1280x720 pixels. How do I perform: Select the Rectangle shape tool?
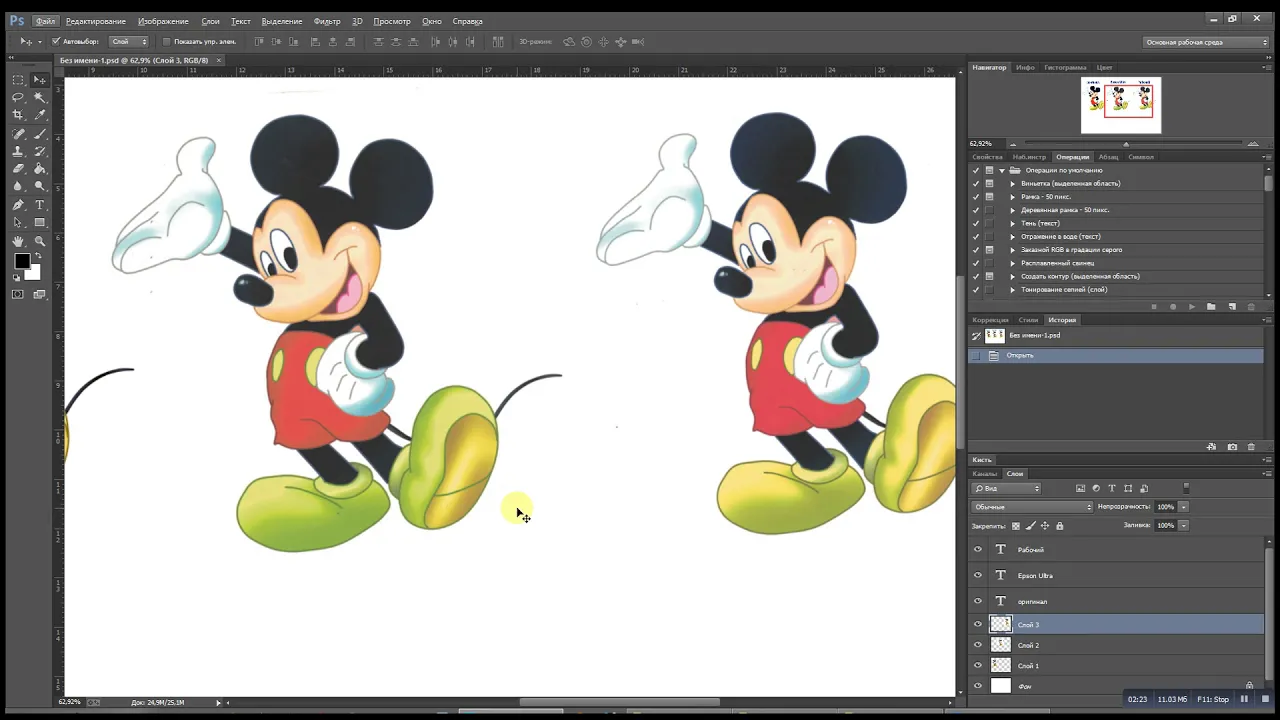[x=40, y=222]
